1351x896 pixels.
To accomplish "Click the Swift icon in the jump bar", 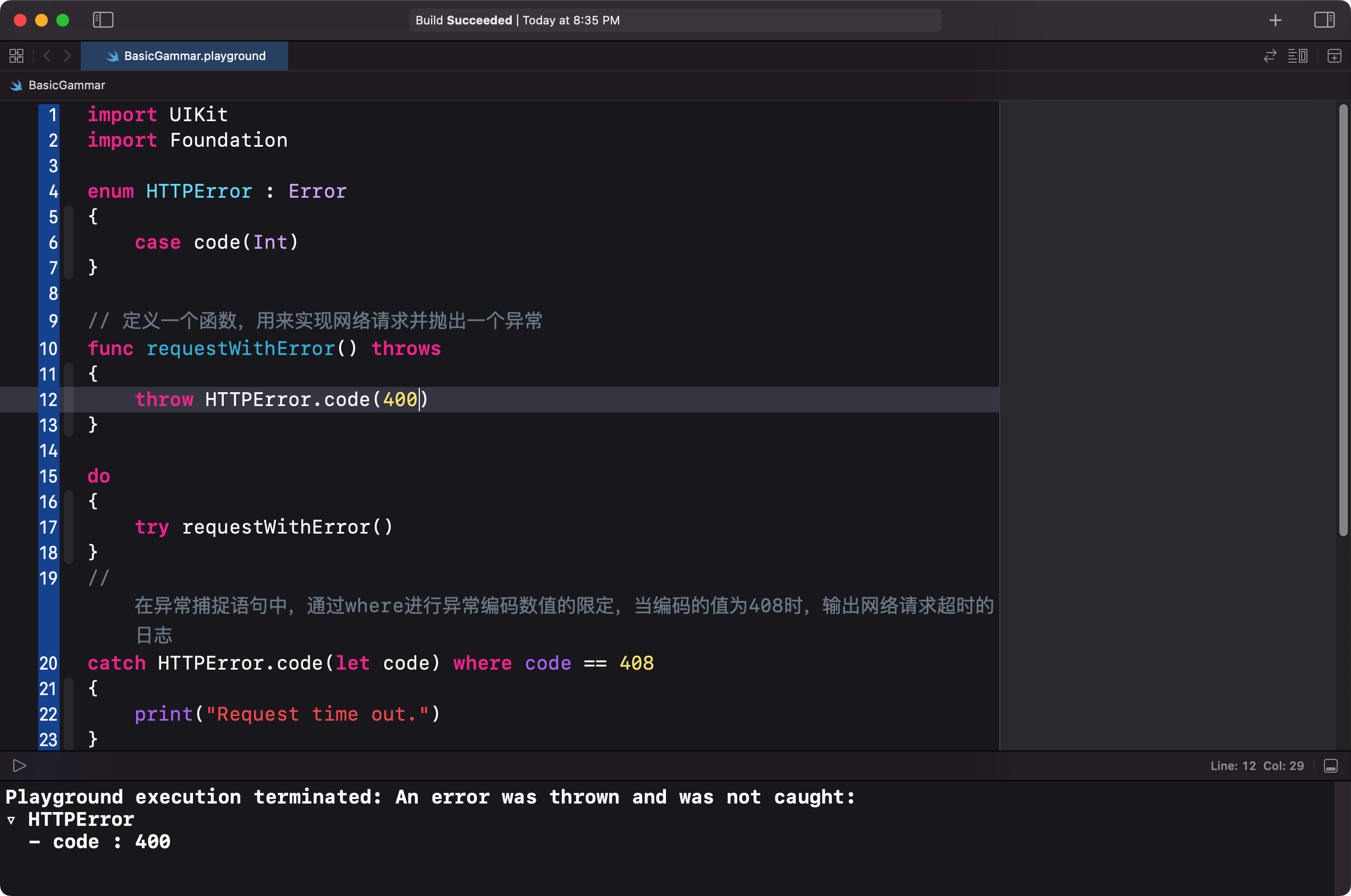I will [16, 85].
